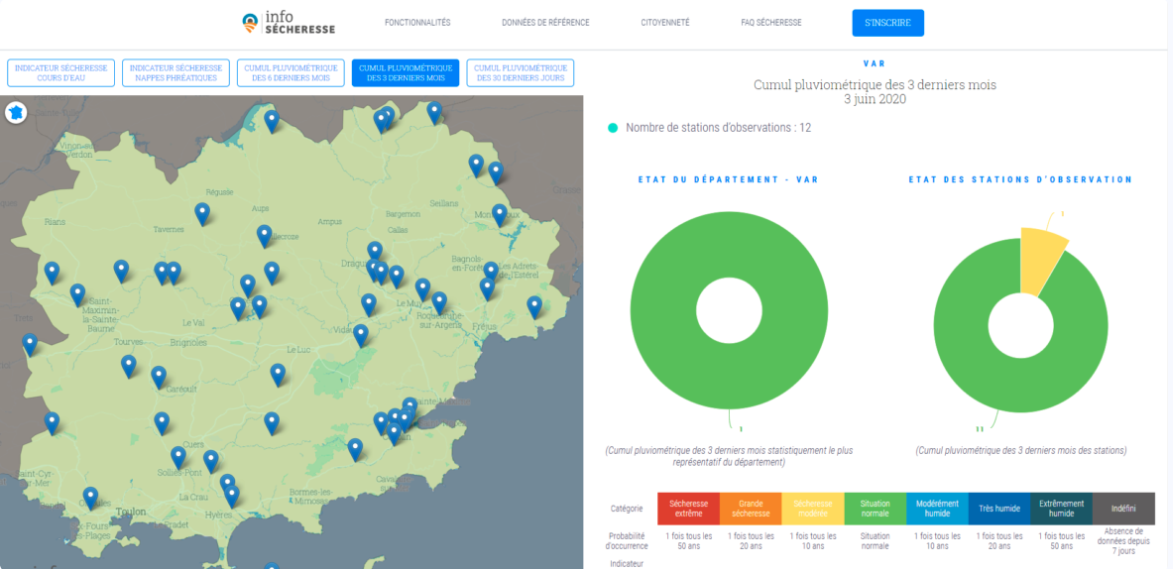Click the station pin directly below Tourves
Image resolution: width=1173 pixels, height=569 pixels.
pos(129,366)
